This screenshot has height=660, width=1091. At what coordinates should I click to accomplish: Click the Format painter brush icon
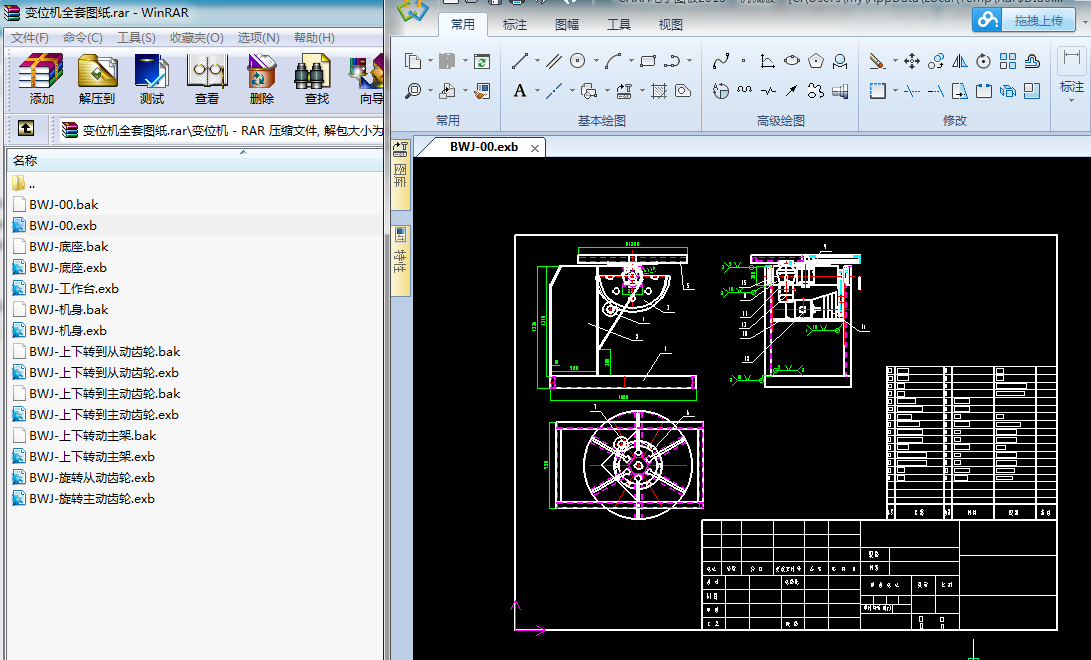tap(482, 90)
